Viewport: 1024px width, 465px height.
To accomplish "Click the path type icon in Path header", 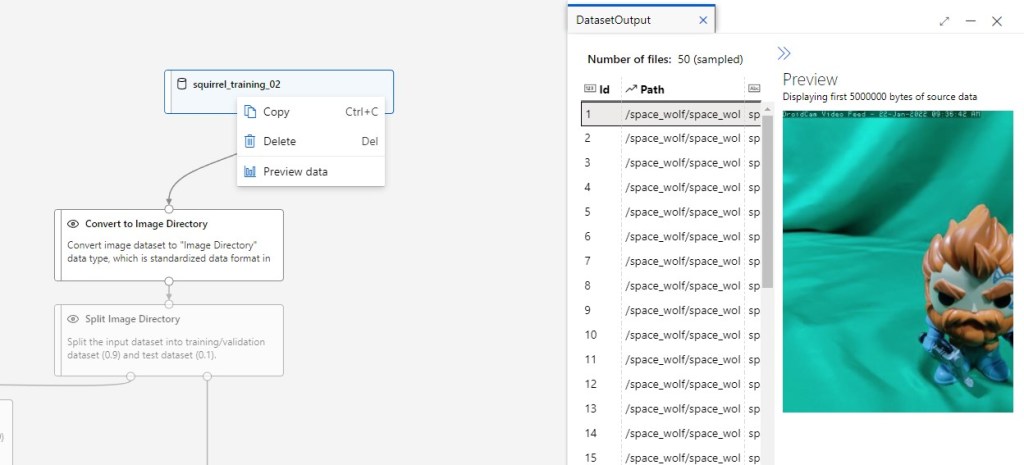I will click(x=631, y=89).
